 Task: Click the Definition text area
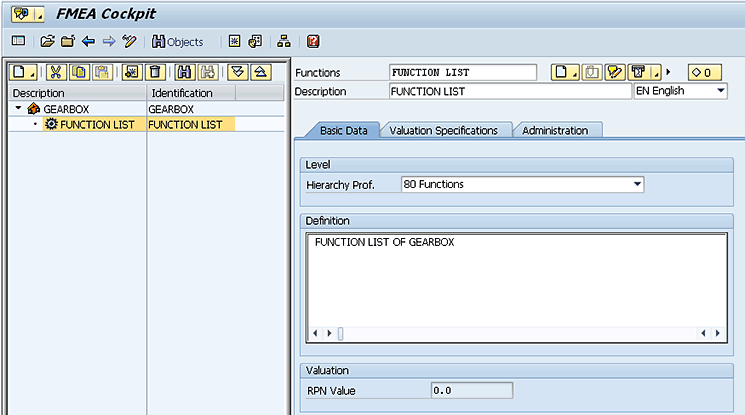coord(516,280)
